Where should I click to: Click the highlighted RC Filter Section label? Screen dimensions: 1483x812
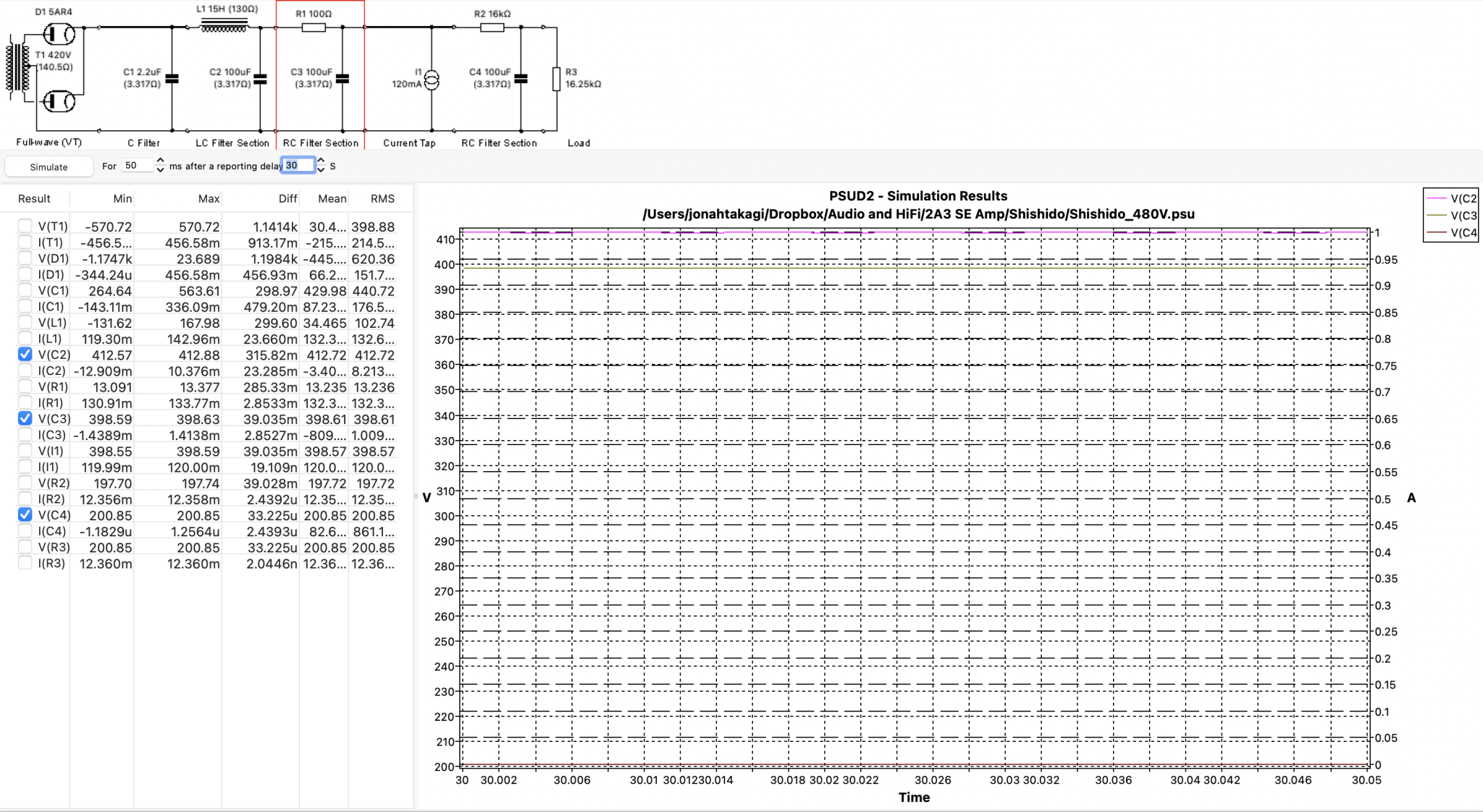point(321,143)
